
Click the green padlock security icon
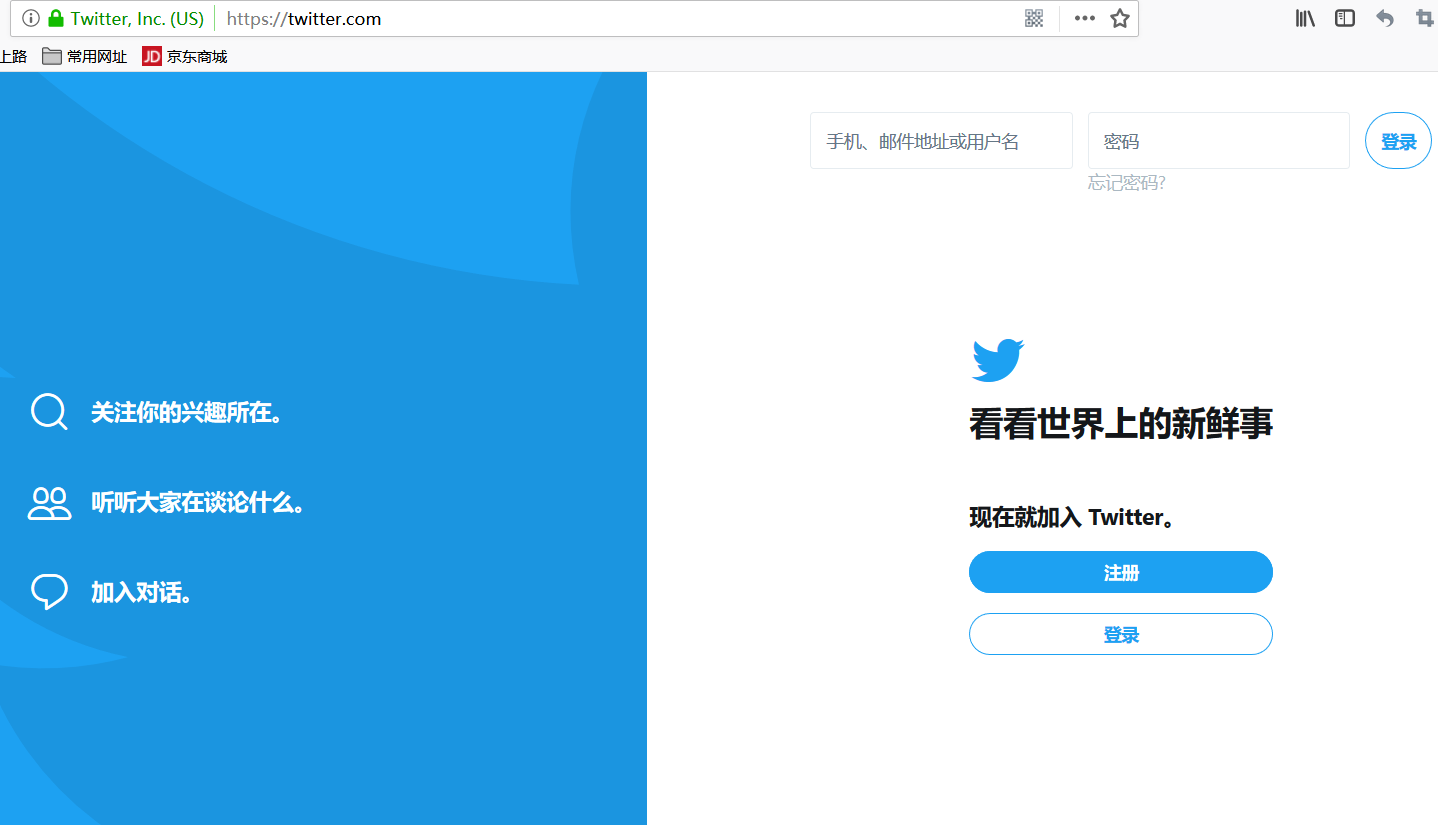tap(56, 18)
